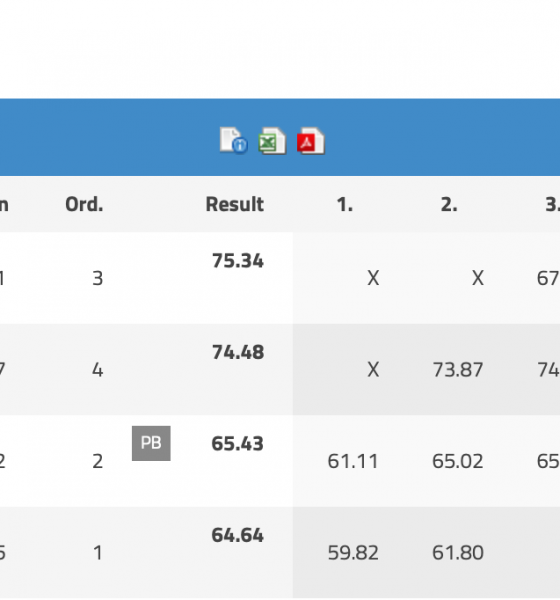
Task: Sort by the Result column header
Action: [235, 204]
